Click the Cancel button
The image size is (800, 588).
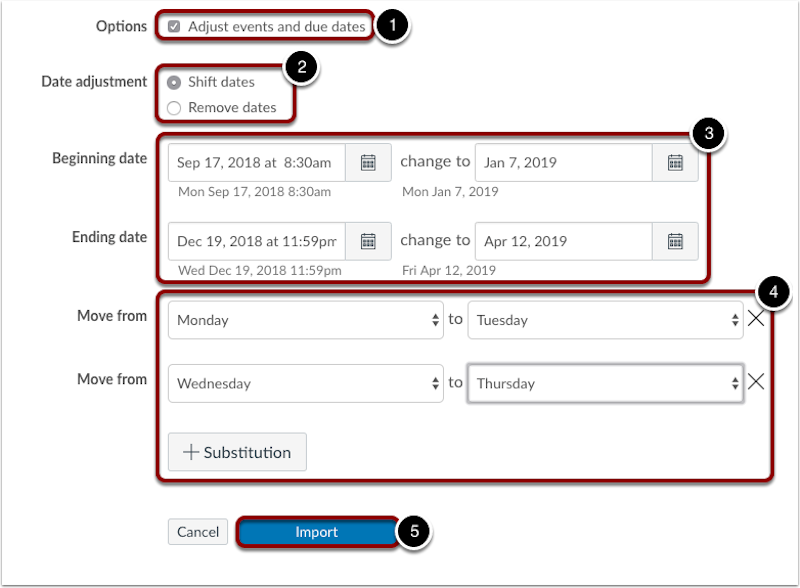pyautogui.click(x=198, y=532)
